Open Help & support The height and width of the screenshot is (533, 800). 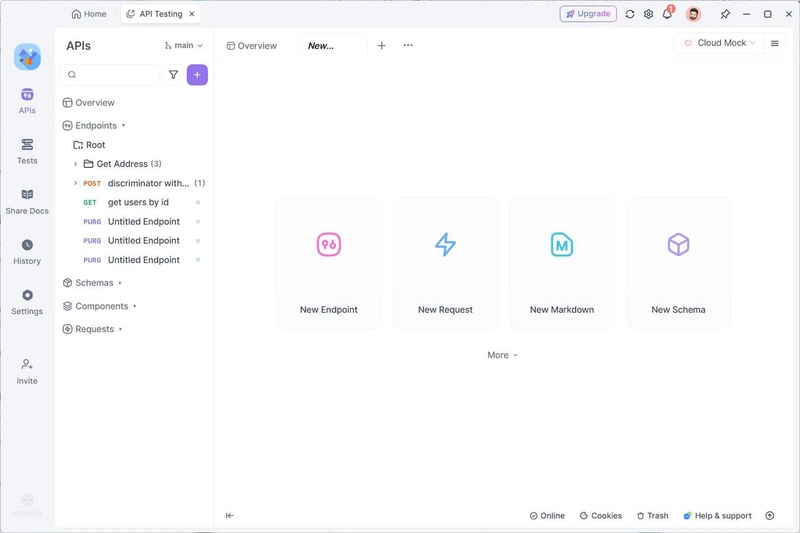pyautogui.click(x=717, y=516)
